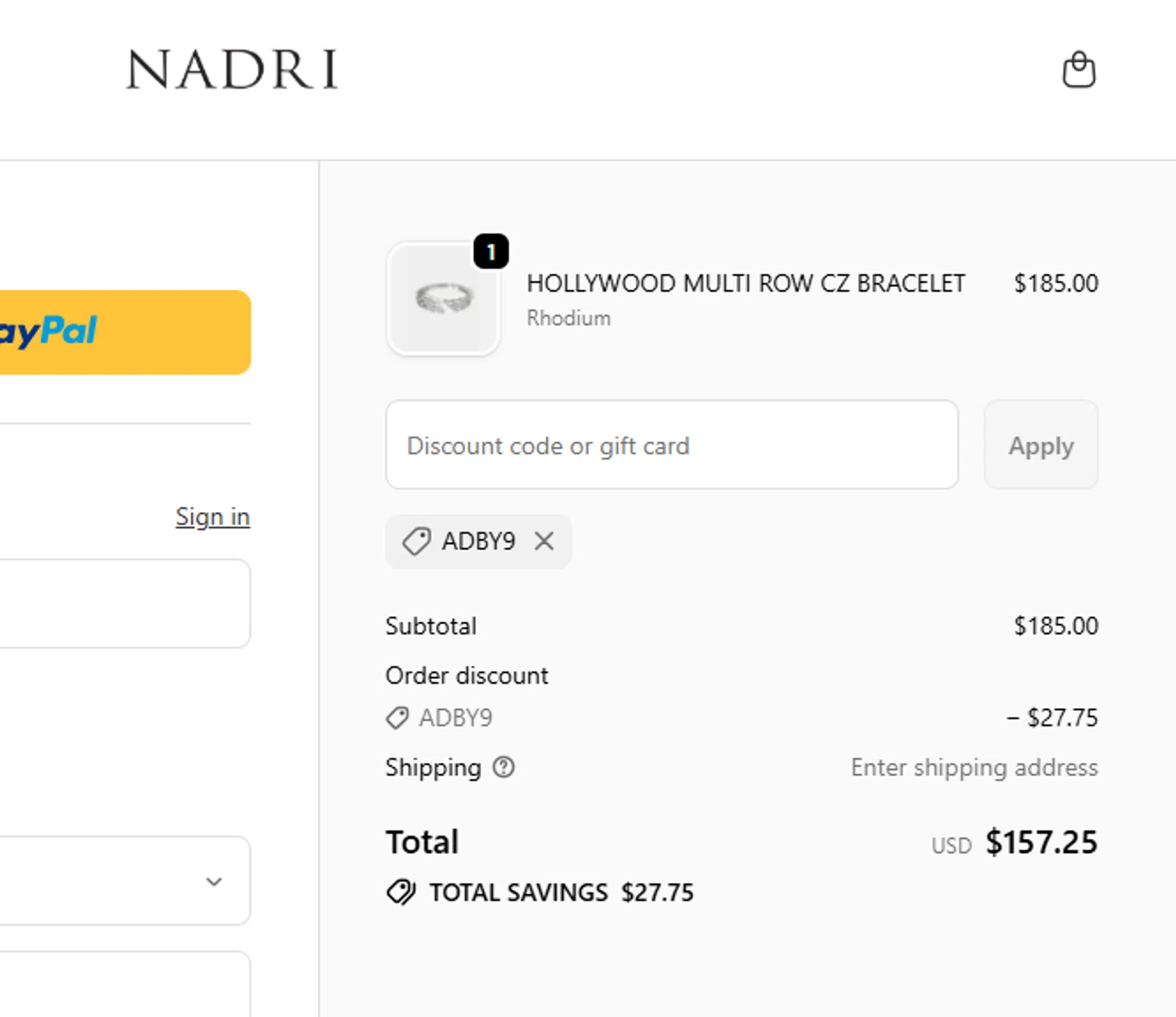Viewport: 1176px width, 1017px height.
Task: Remove the ADBY9 discount code
Action: click(544, 541)
